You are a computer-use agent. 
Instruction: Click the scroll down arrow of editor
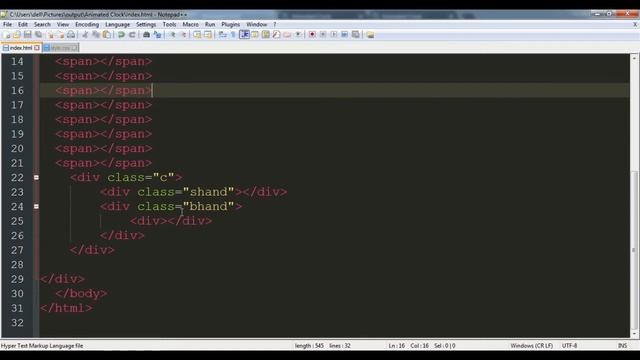tap(634, 334)
